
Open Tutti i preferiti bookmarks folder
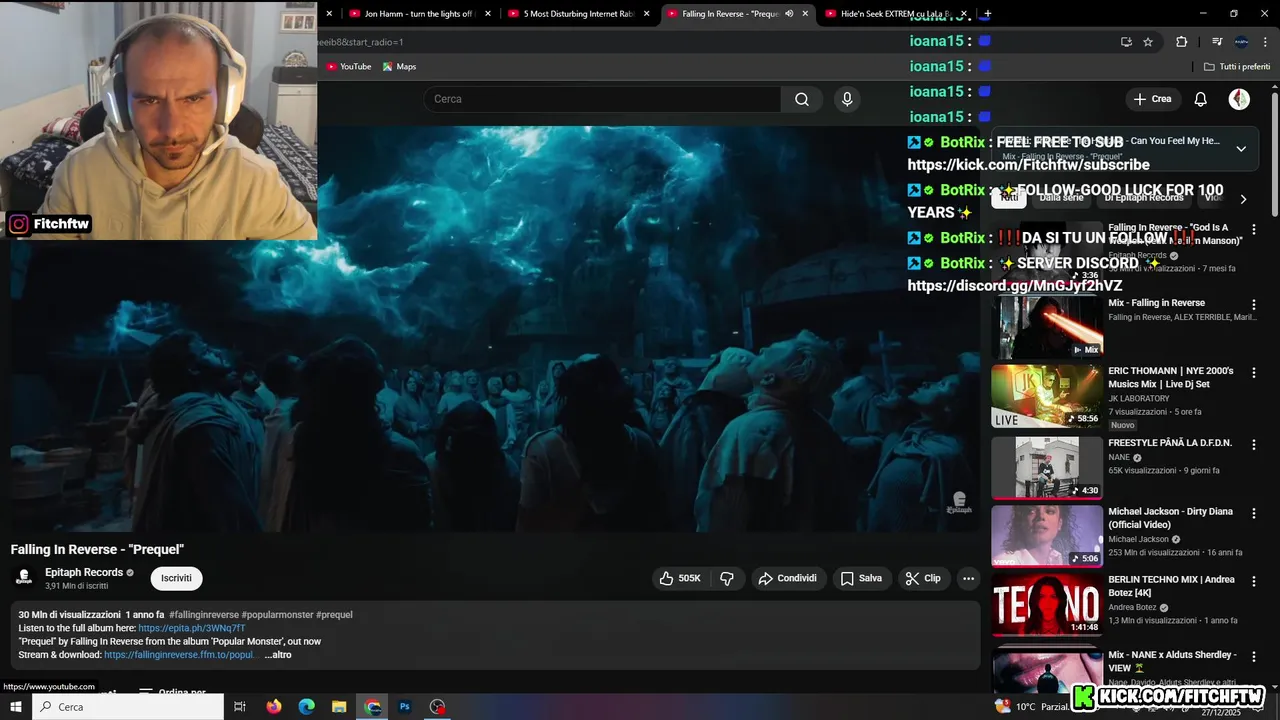point(1237,67)
